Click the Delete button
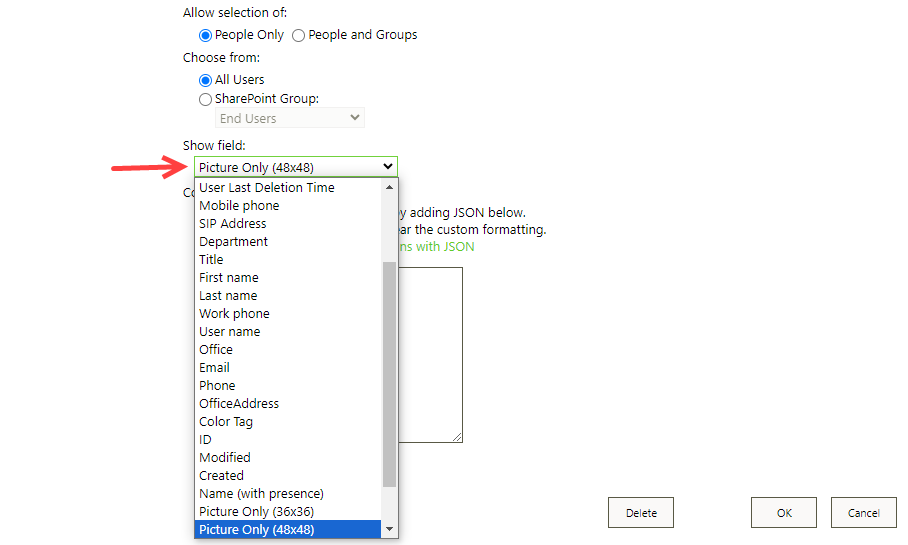This screenshot has width=908, height=545. [641, 513]
